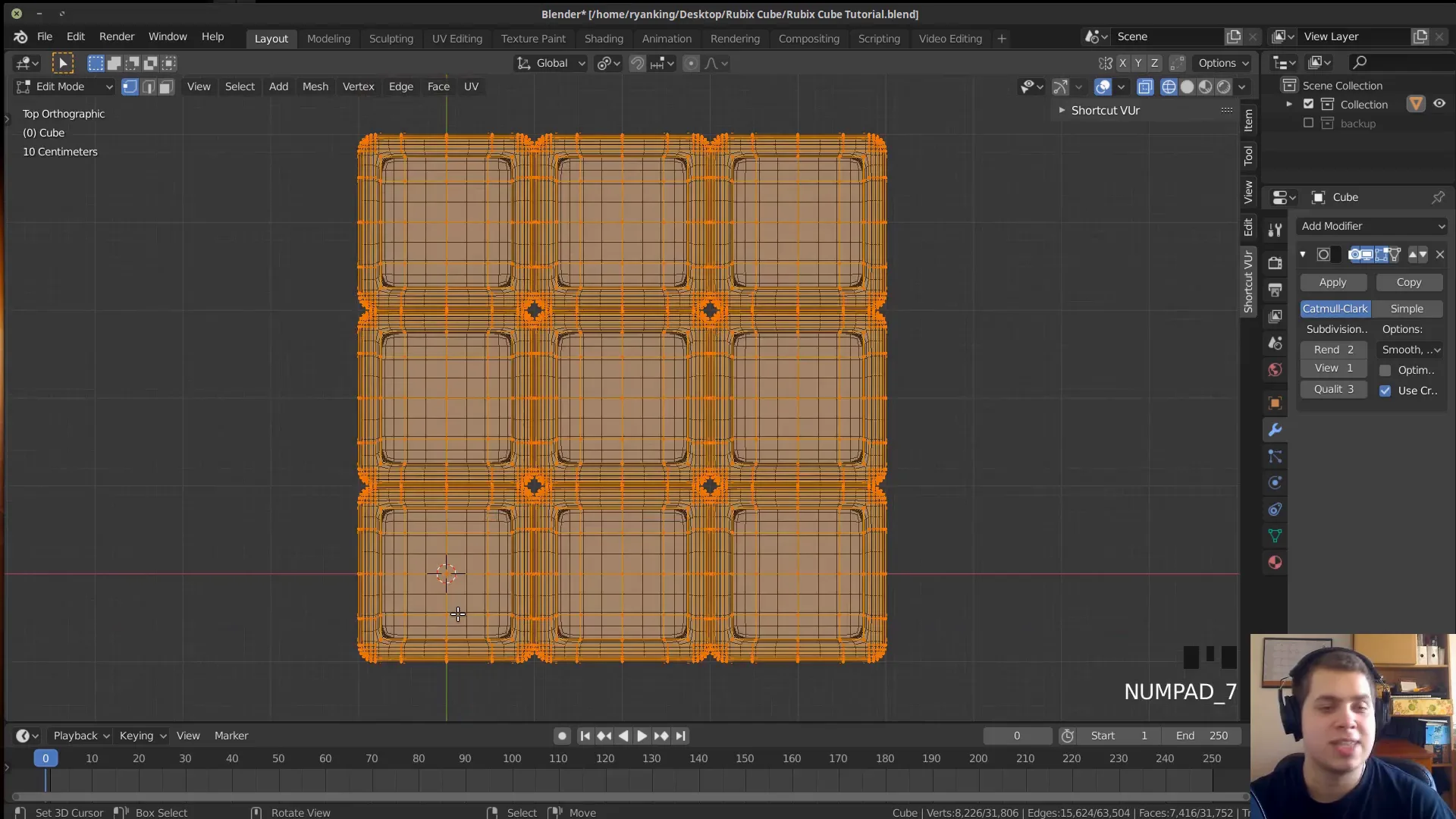
Task: Open the Render Properties panel icon
Action: click(1275, 262)
